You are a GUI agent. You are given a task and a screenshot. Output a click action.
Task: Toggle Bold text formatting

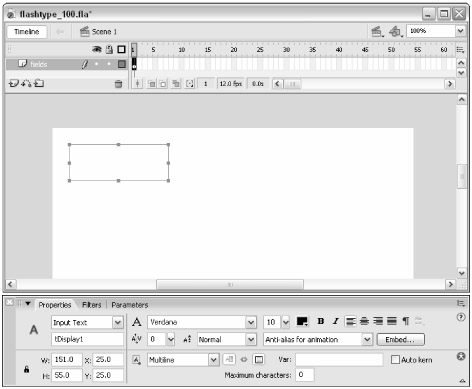tap(321, 321)
